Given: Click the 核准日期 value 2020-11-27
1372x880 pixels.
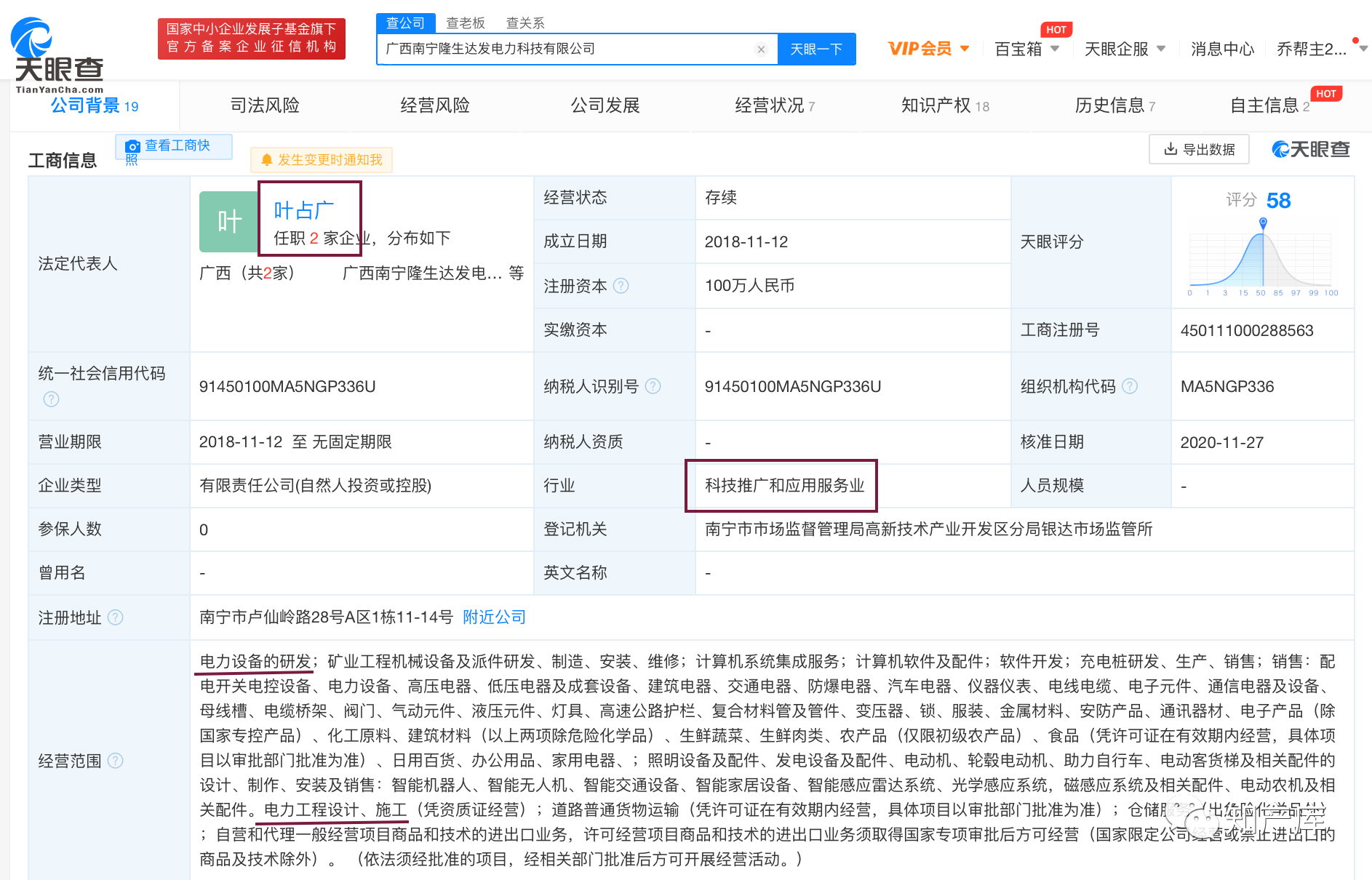Looking at the screenshot, I should [1222, 442].
